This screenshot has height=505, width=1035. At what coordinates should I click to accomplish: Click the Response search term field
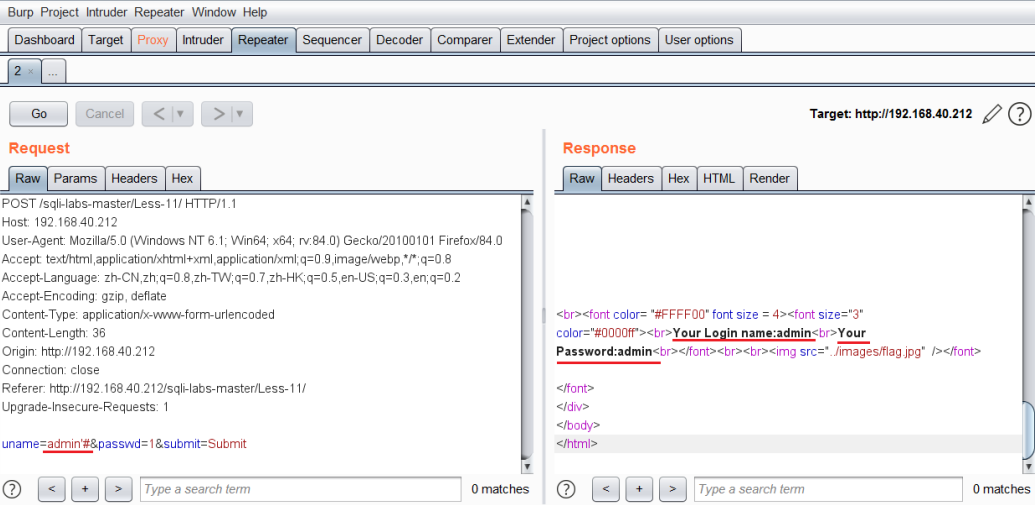tap(828, 489)
